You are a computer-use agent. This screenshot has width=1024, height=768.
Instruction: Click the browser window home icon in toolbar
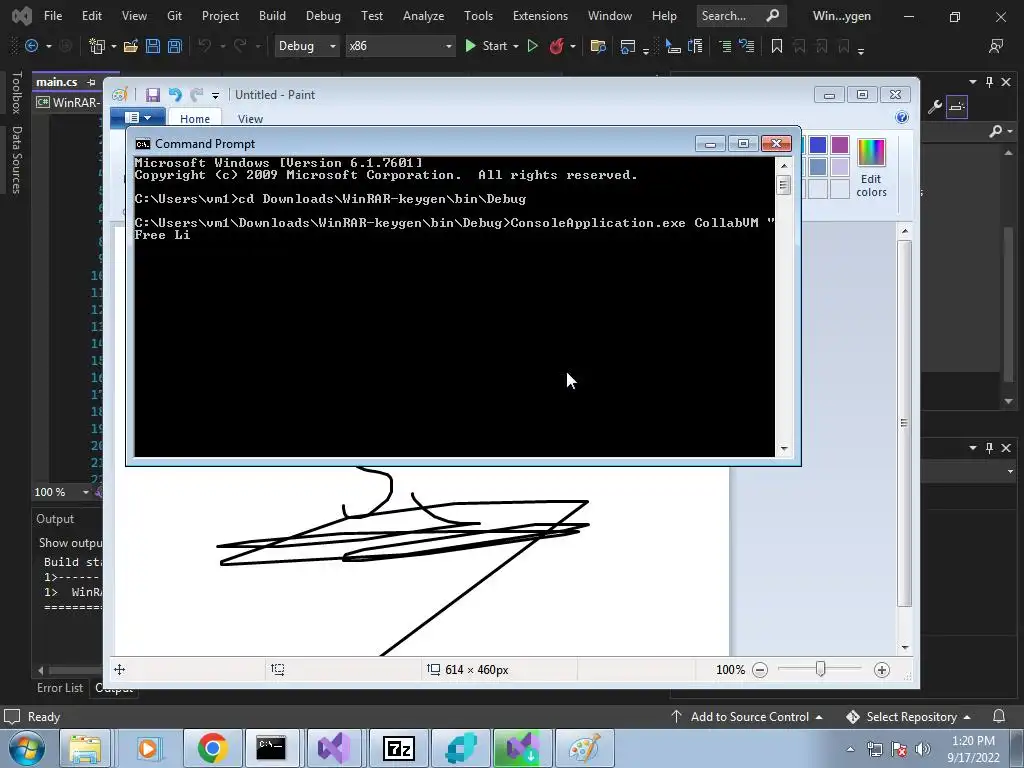[x=628, y=46]
